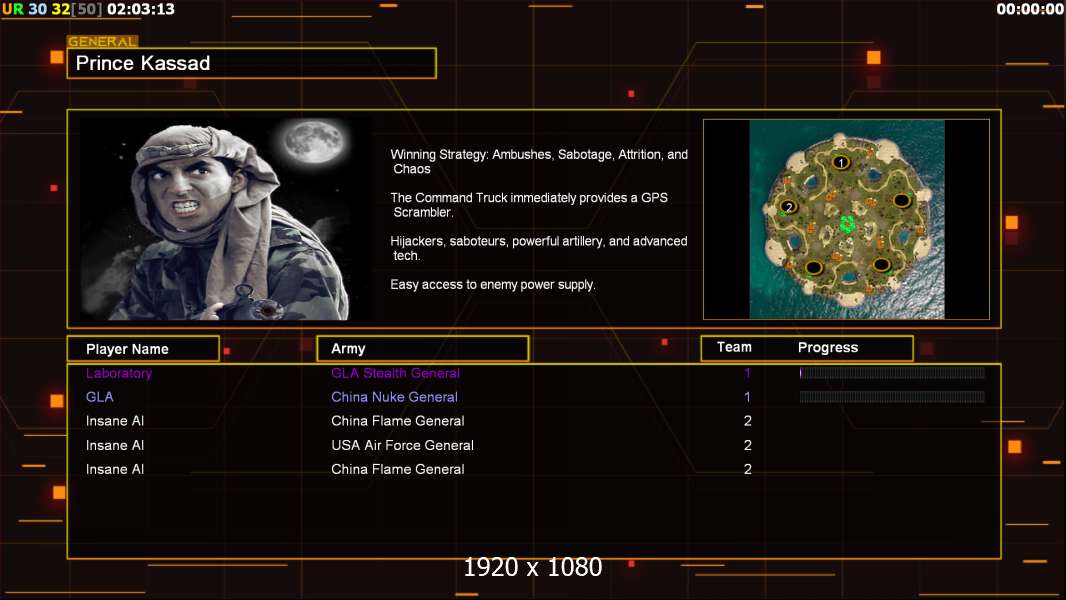
Task: Click start position 1 marker on map
Action: pyautogui.click(x=841, y=162)
